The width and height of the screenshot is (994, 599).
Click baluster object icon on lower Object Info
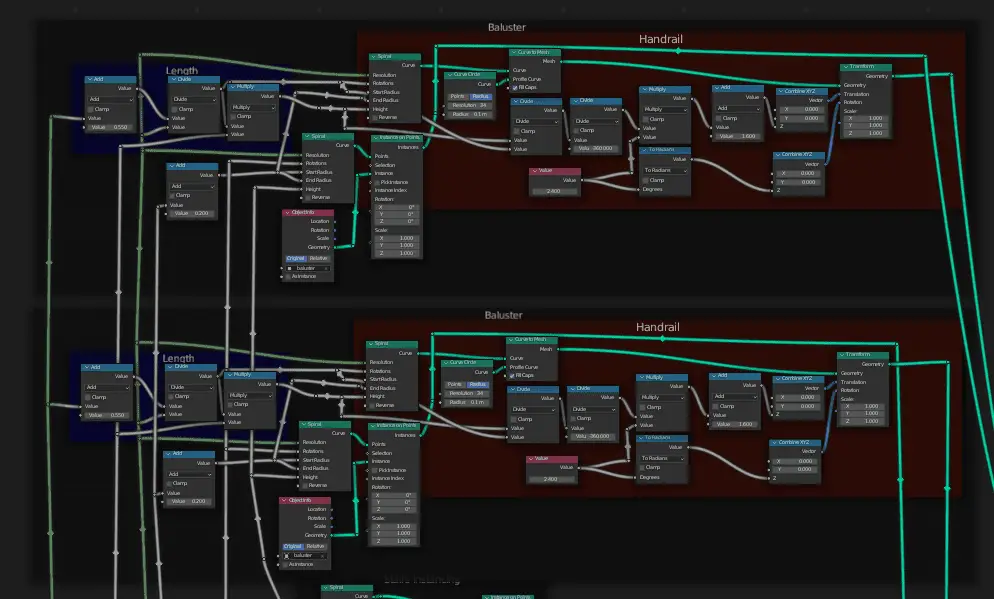tap(287, 555)
